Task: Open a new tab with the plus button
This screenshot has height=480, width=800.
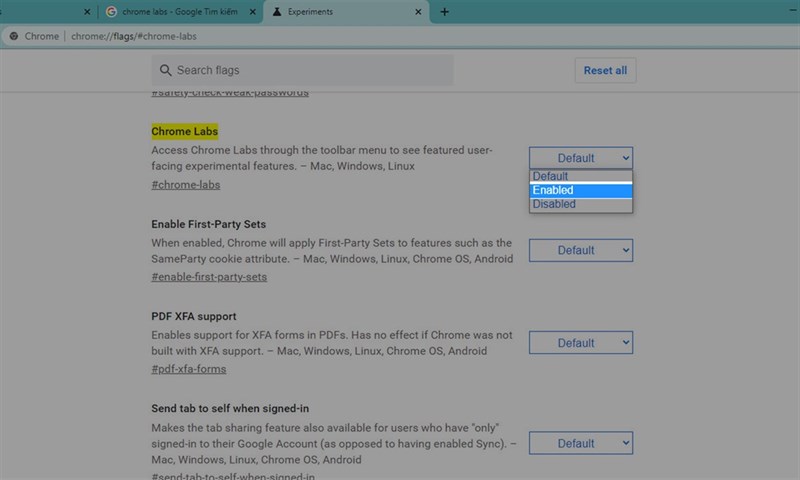Action: [444, 12]
